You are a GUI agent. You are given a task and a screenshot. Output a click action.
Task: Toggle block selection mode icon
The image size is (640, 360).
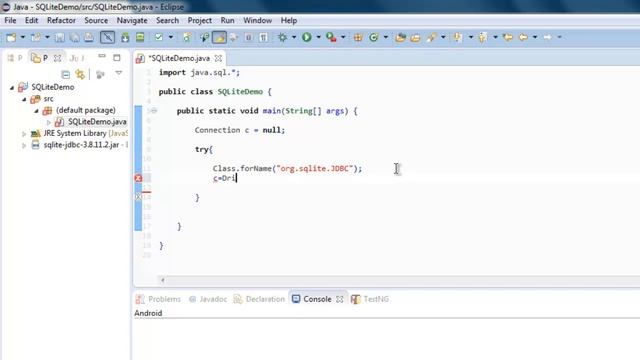click(248, 38)
